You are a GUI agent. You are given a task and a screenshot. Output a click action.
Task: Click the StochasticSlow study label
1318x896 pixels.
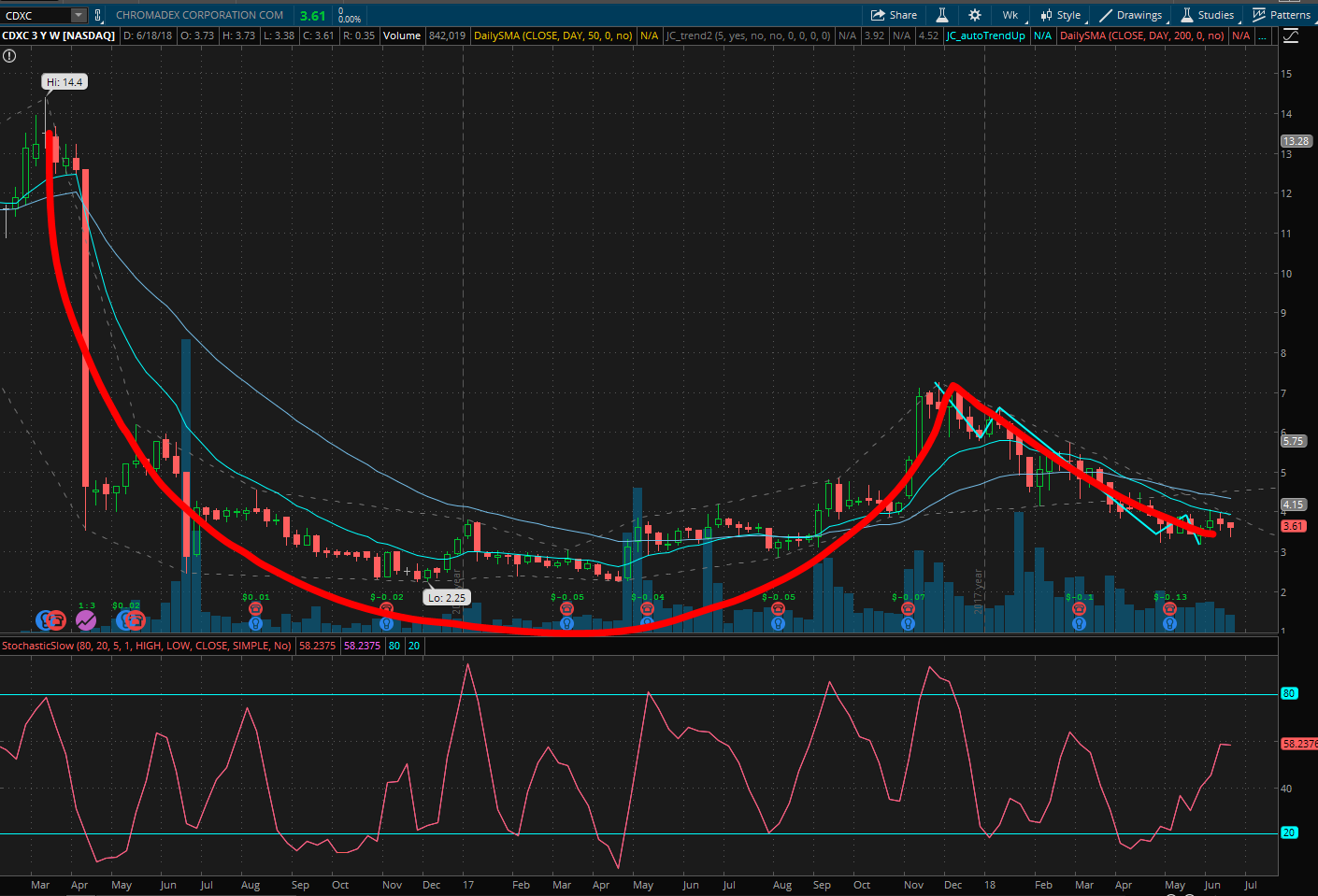(x=147, y=646)
